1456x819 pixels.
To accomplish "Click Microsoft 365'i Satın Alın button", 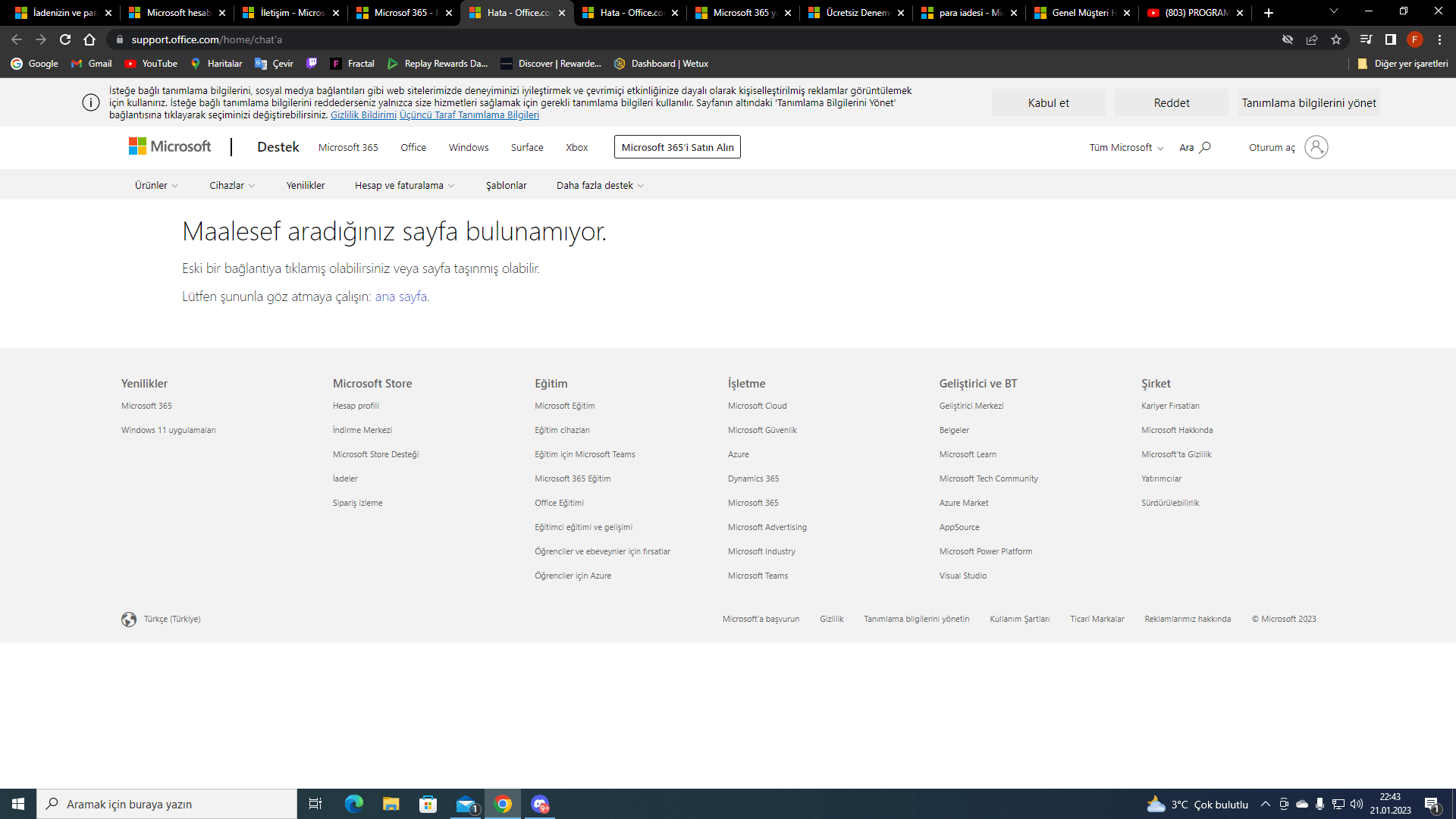I will tap(677, 147).
